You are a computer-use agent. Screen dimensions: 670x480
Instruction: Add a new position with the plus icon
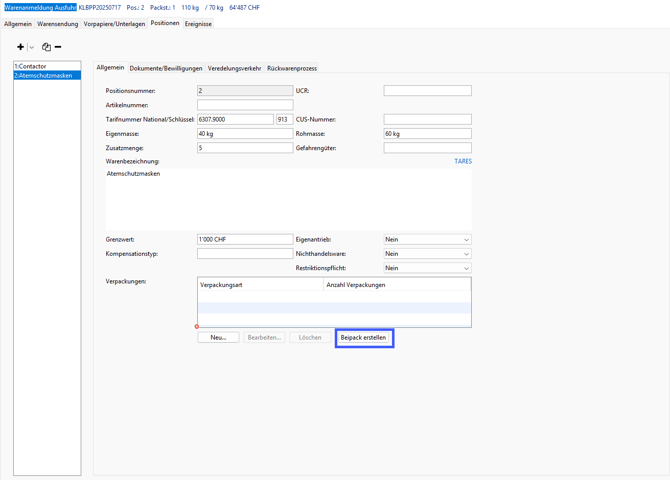20,47
